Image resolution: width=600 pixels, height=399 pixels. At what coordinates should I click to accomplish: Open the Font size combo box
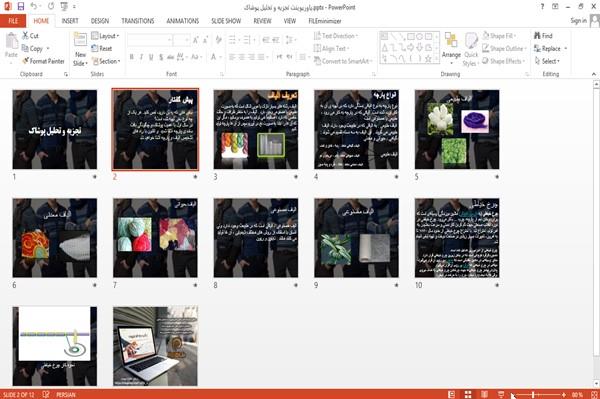click(181, 40)
